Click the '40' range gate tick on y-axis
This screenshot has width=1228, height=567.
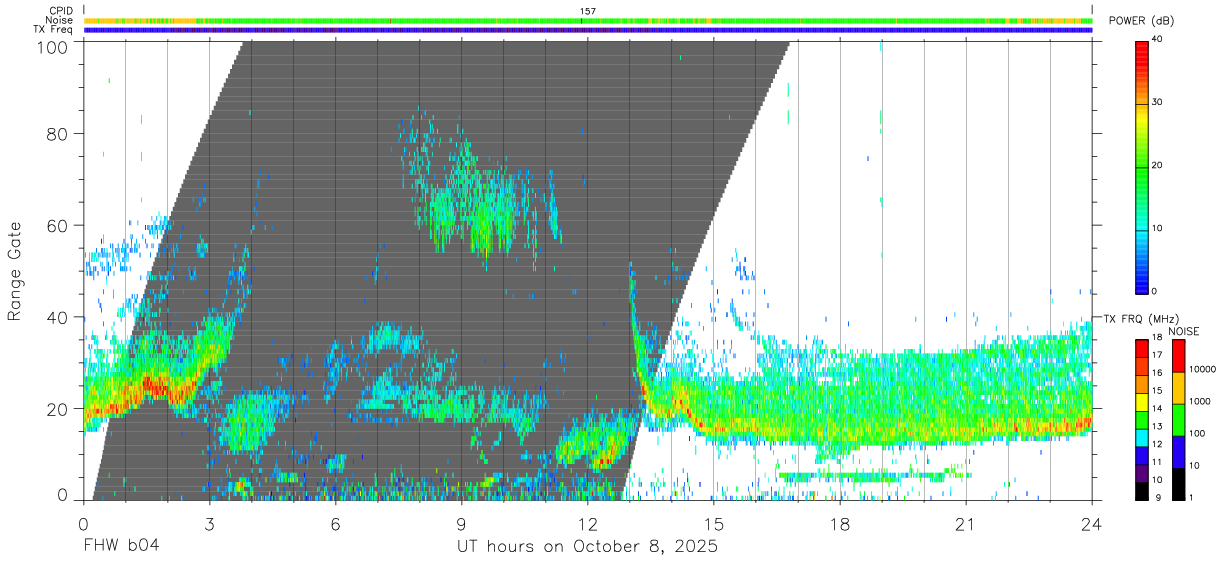click(x=56, y=318)
